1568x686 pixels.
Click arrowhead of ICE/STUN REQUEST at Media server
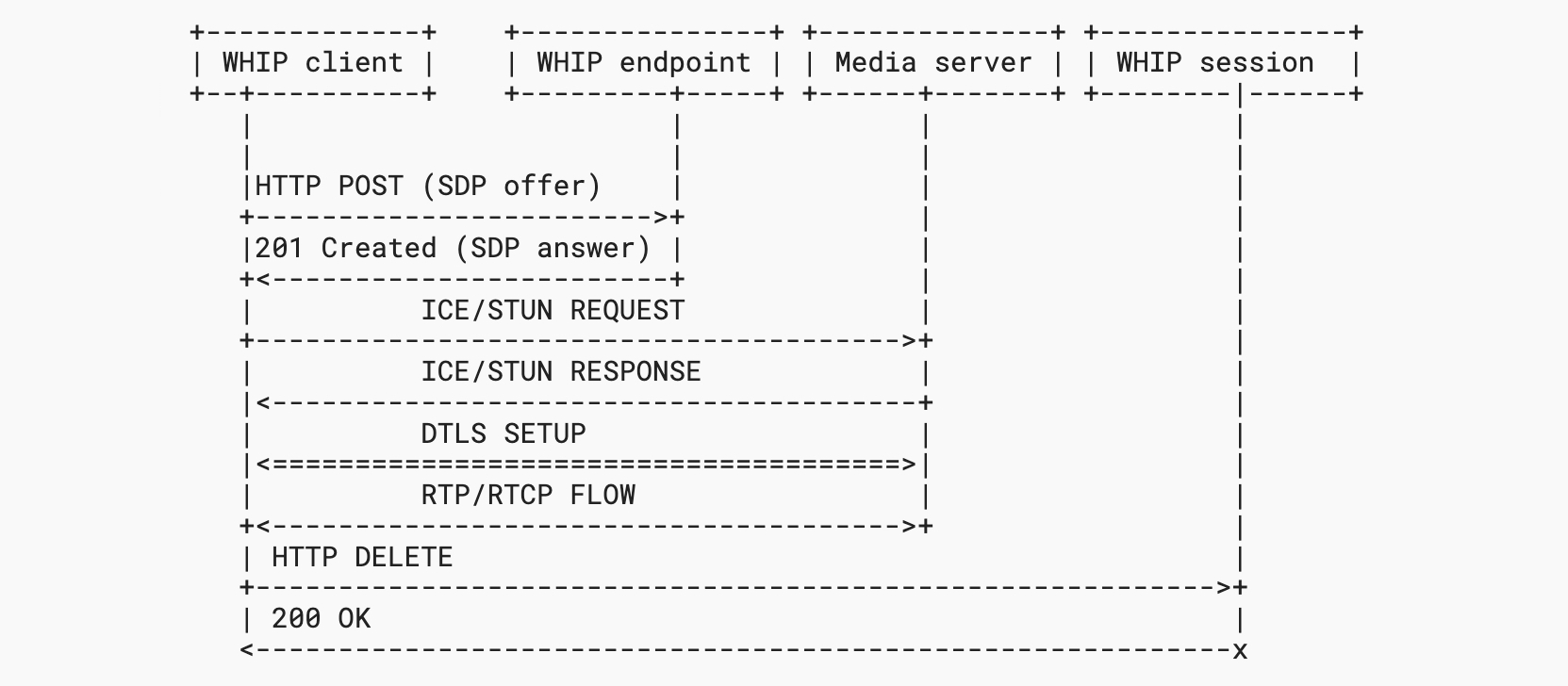(x=910, y=341)
